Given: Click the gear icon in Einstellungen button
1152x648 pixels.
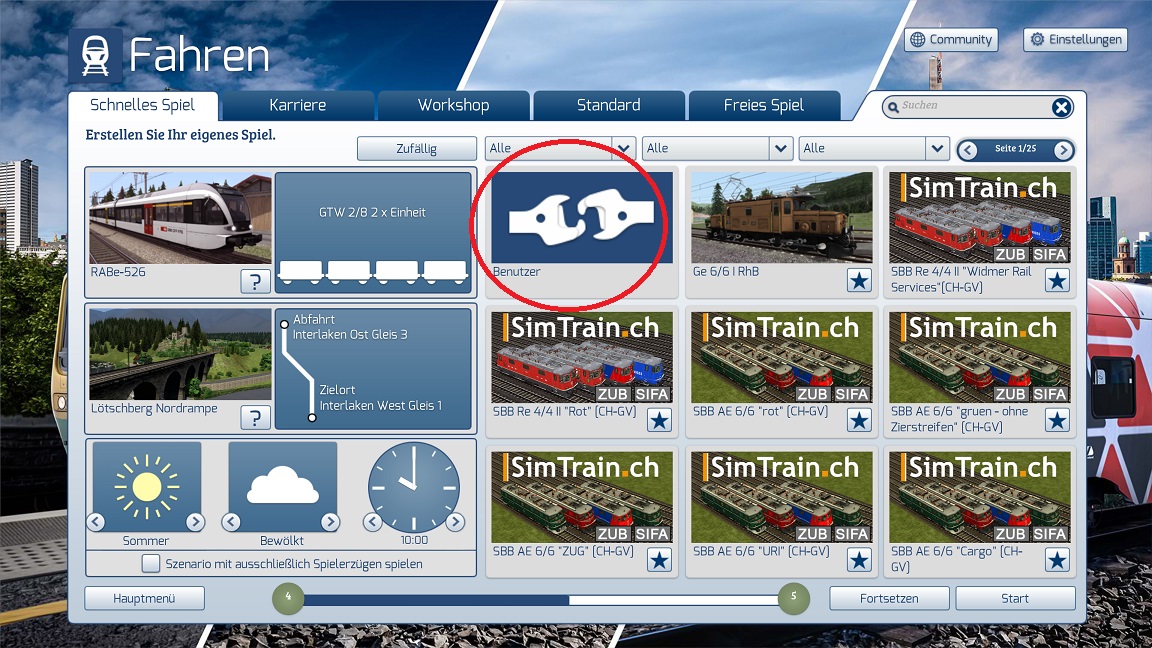Looking at the screenshot, I should pos(1037,40).
